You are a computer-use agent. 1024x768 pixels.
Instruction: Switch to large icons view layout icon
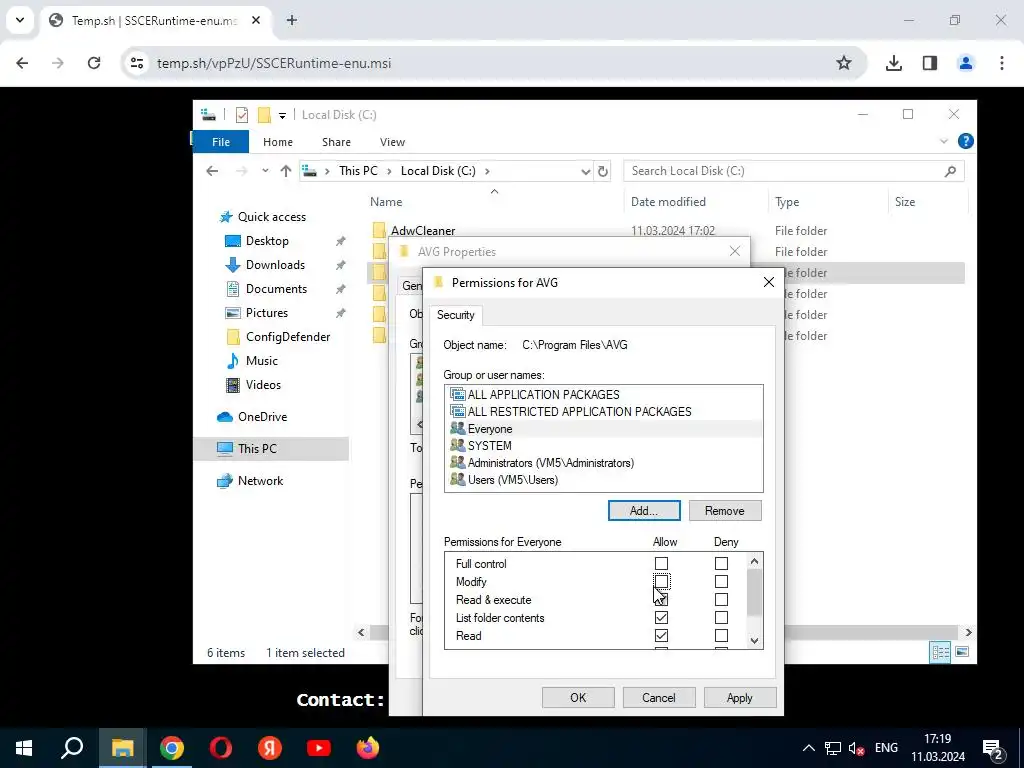[962, 652]
